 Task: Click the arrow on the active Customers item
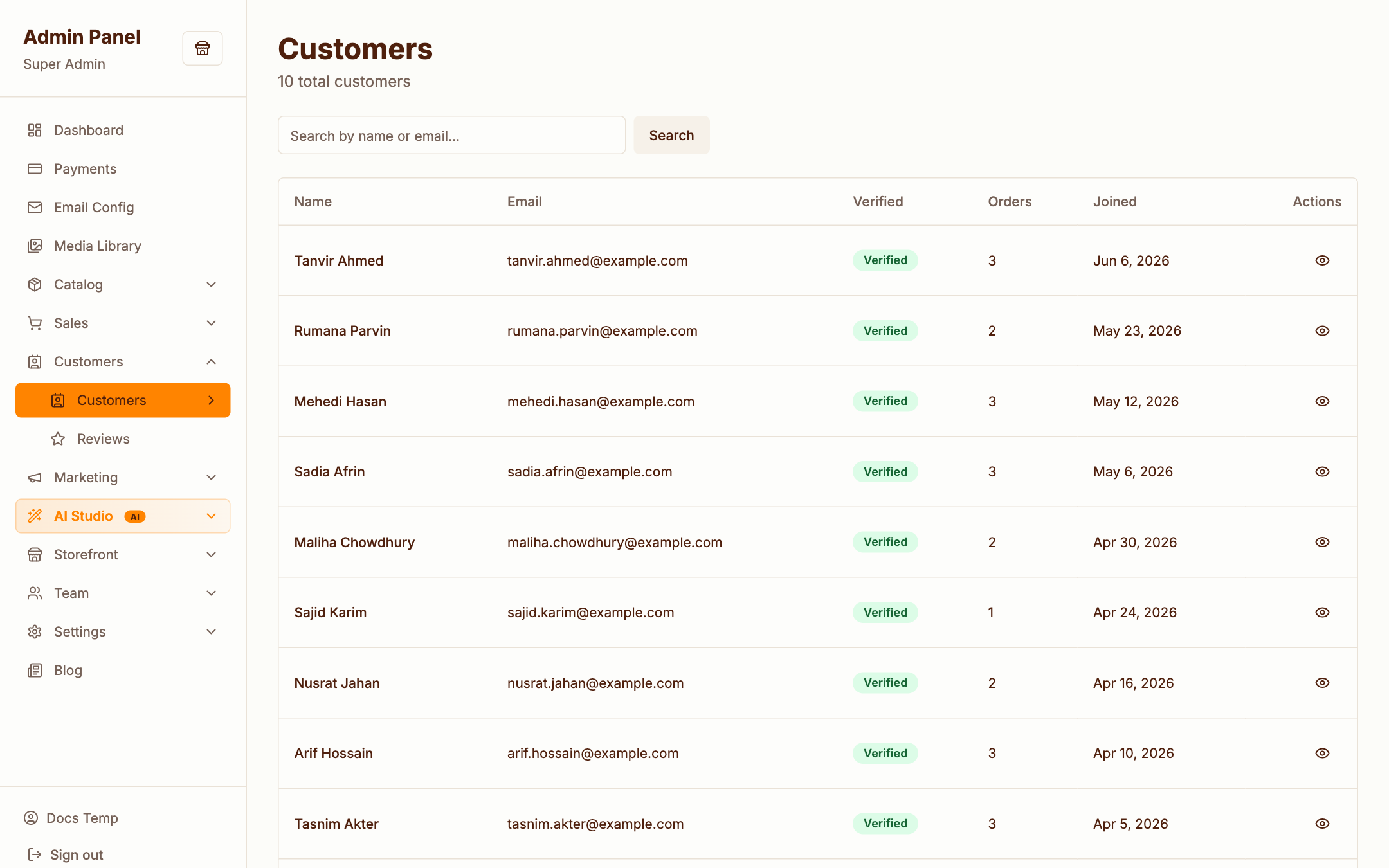(211, 401)
